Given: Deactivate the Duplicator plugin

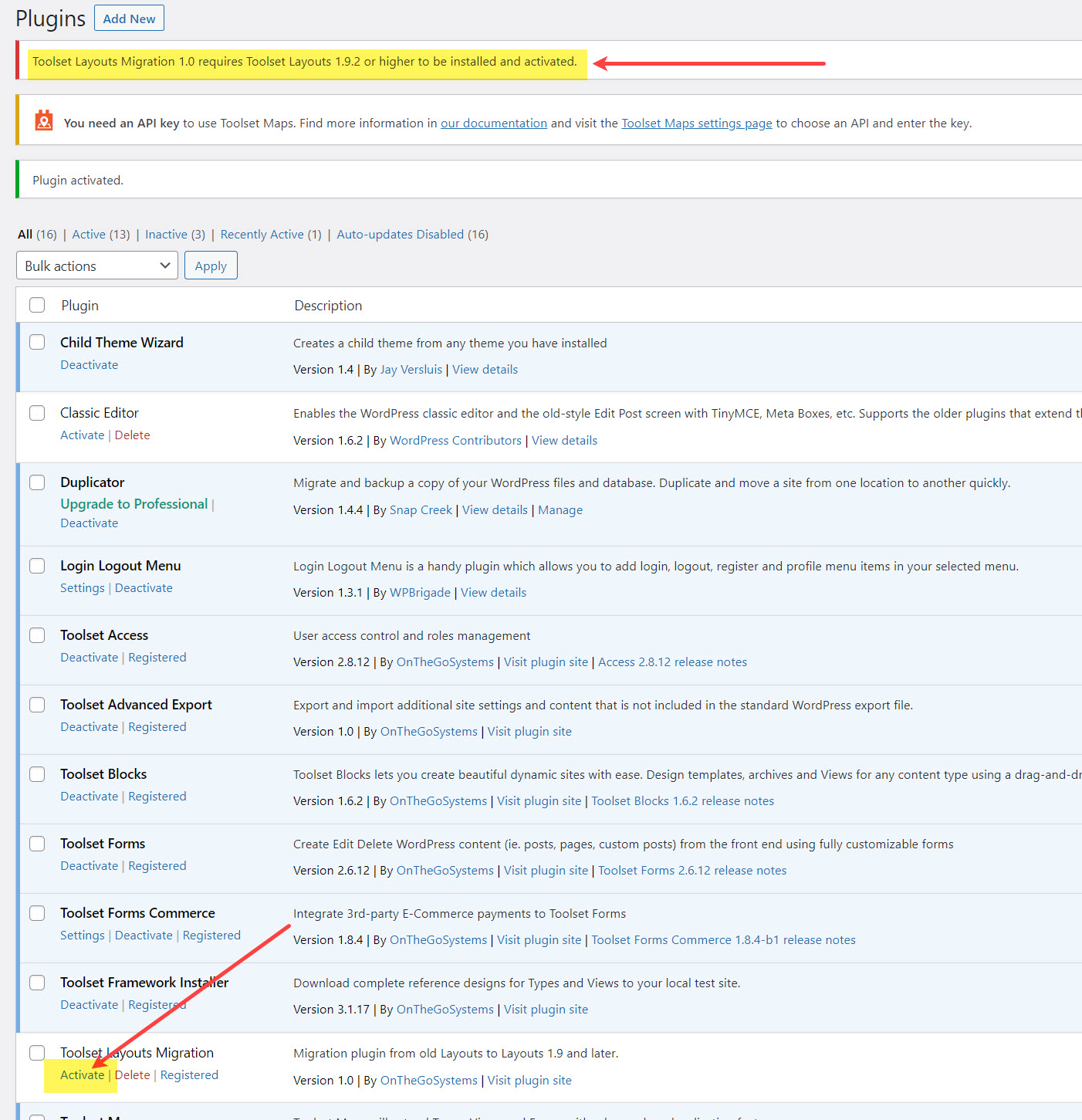Looking at the screenshot, I should click(x=90, y=523).
